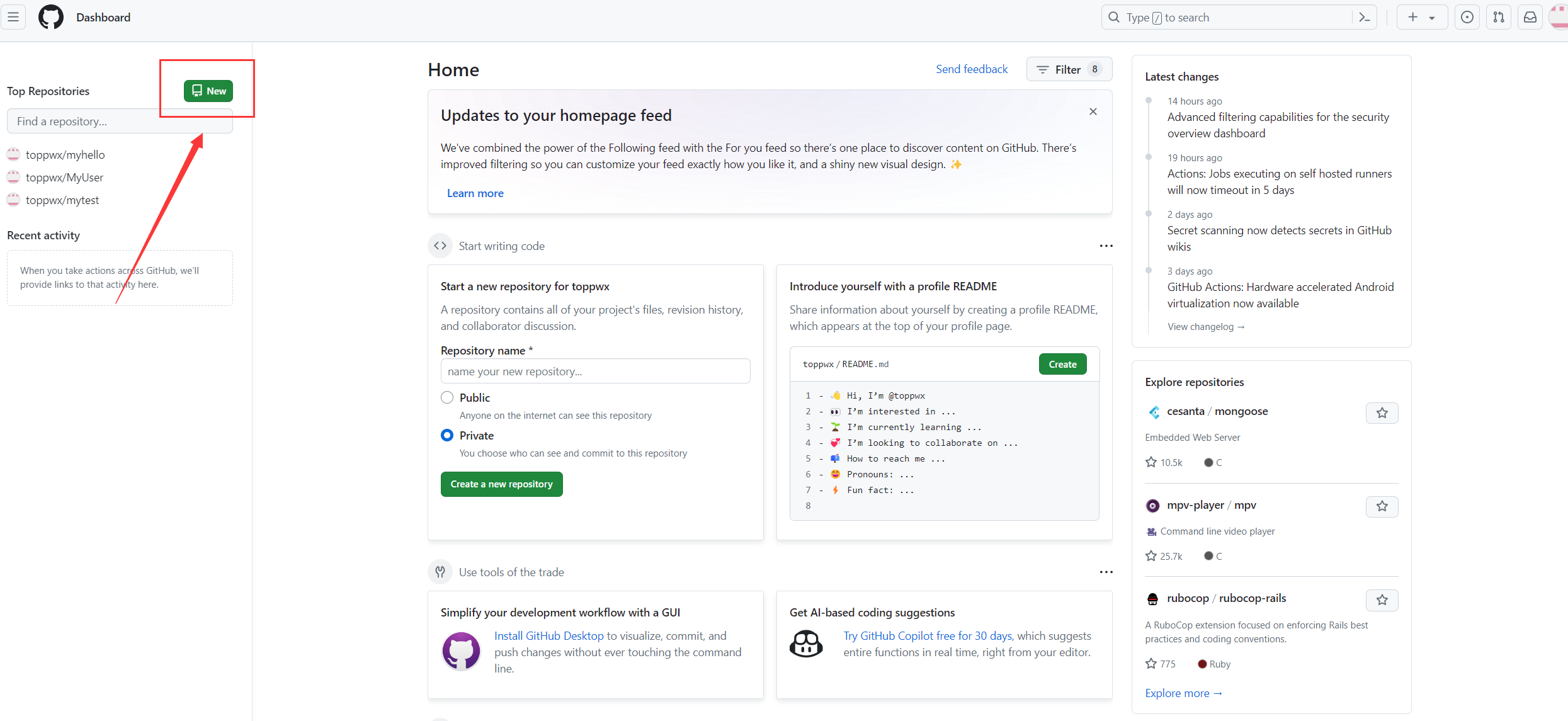Screen dimensions: 1568x721
Task: Click the View changelog link
Action: click(1206, 327)
